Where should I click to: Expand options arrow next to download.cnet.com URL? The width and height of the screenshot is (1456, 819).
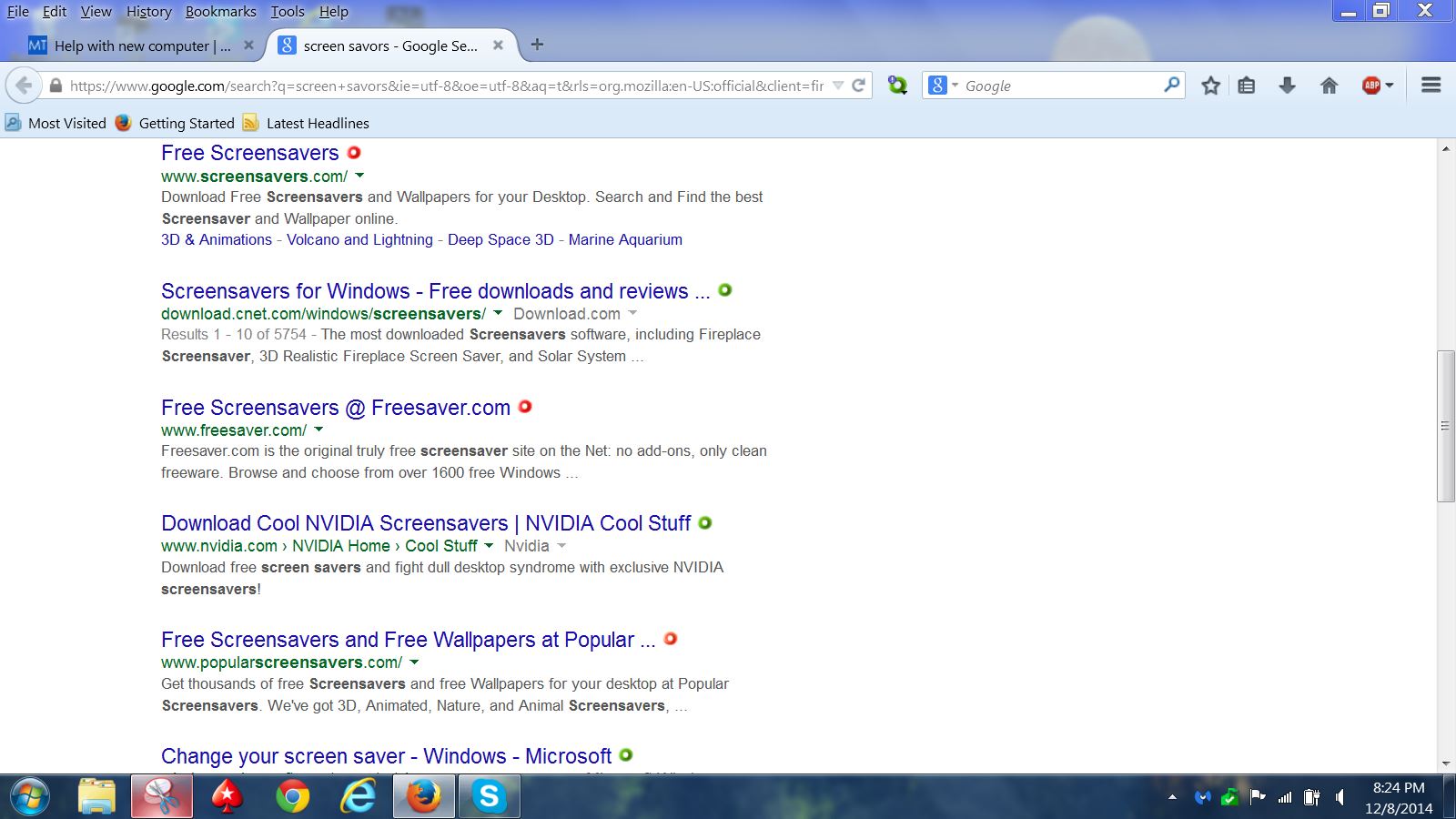pyautogui.click(x=498, y=313)
